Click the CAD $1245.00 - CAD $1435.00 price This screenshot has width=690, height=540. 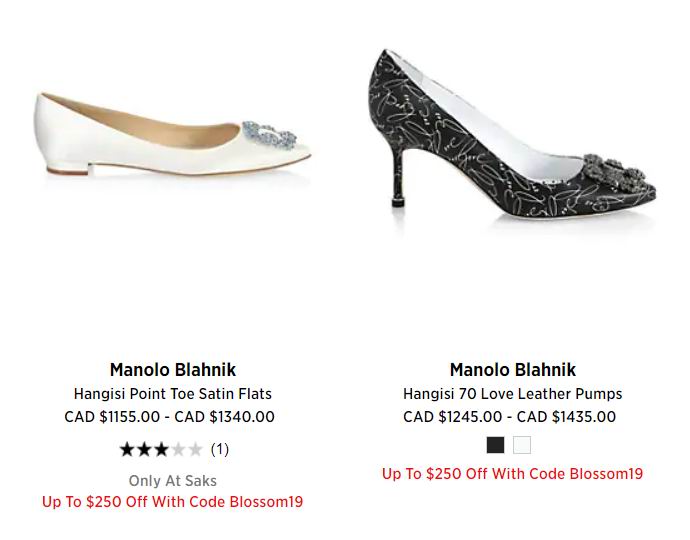510,416
